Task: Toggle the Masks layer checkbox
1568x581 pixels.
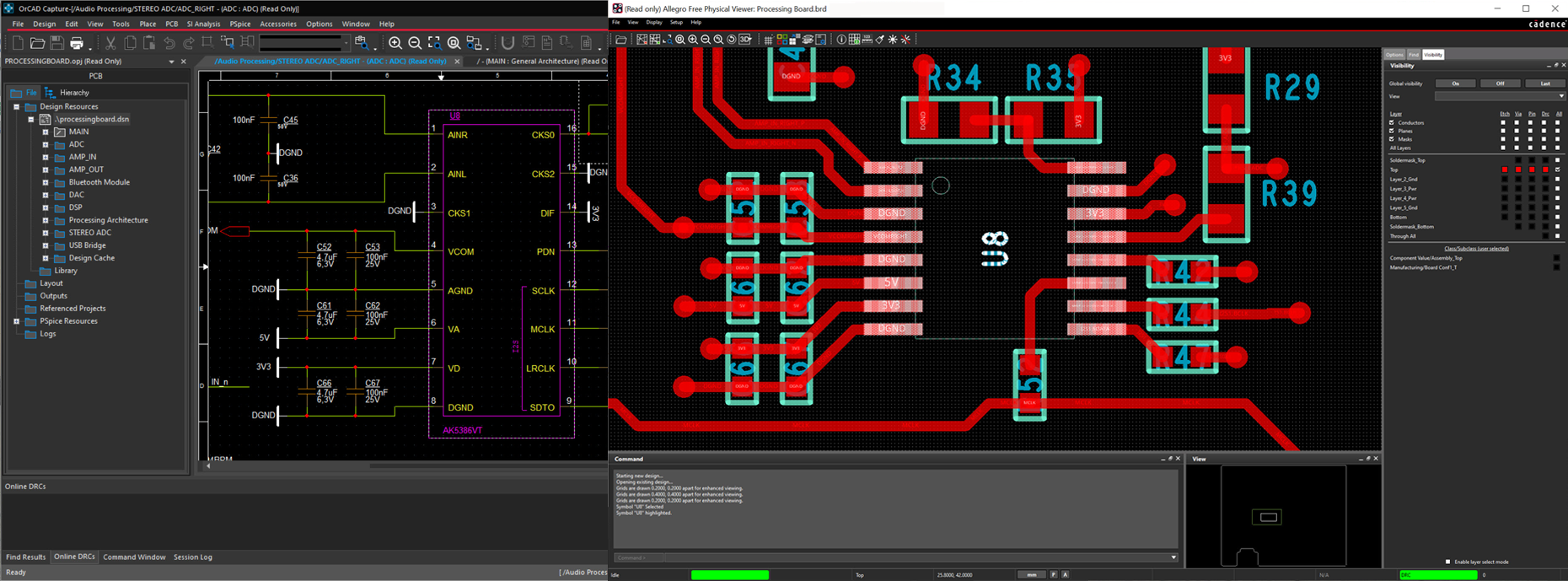Action: coord(1392,139)
